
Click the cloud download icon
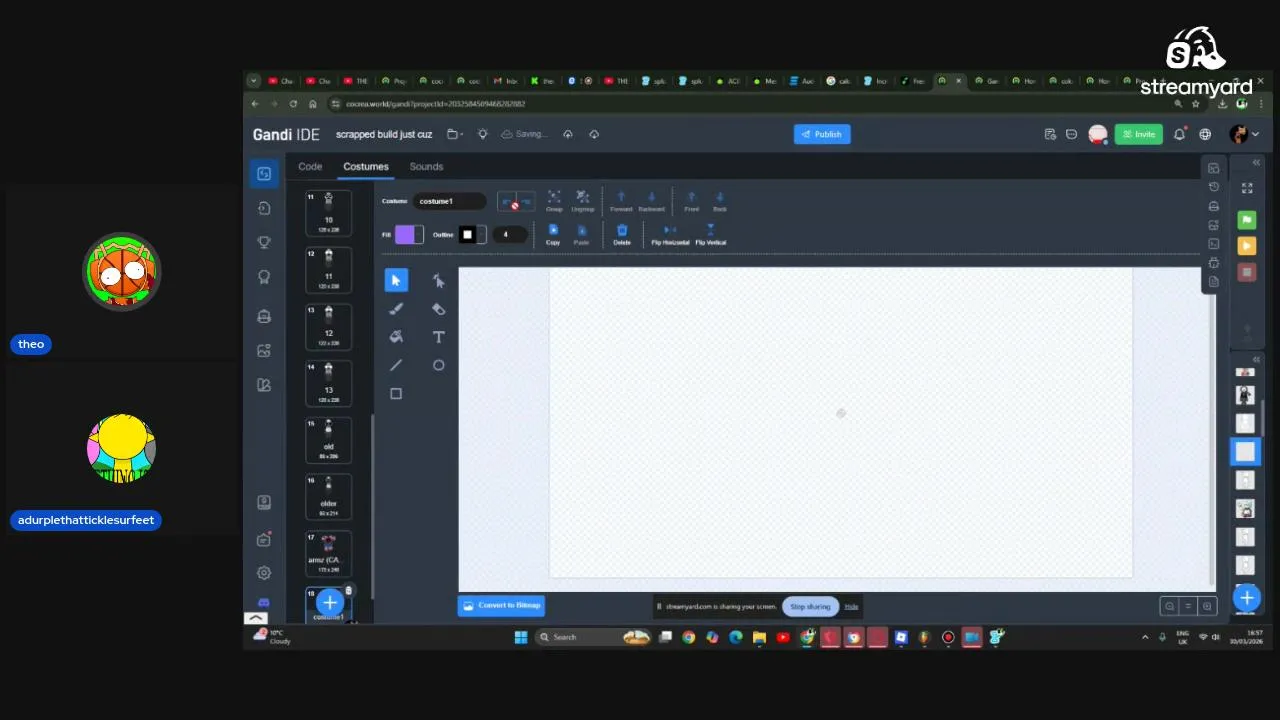pyautogui.click(x=594, y=134)
